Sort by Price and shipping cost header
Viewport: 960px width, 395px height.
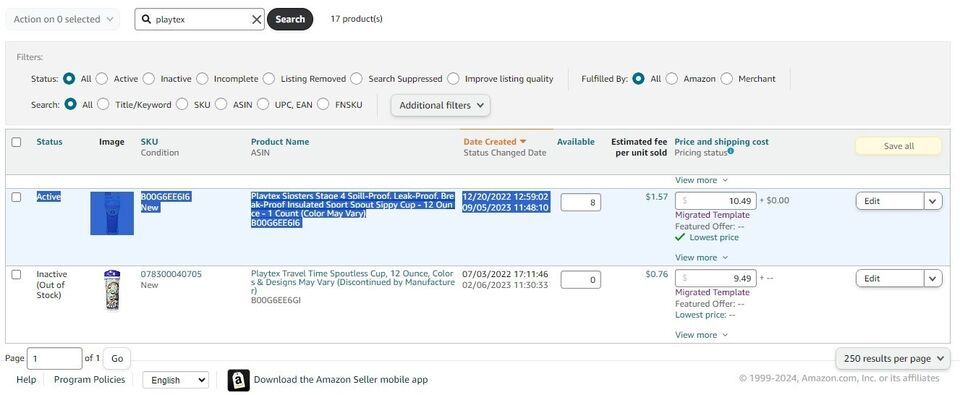point(721,141)
